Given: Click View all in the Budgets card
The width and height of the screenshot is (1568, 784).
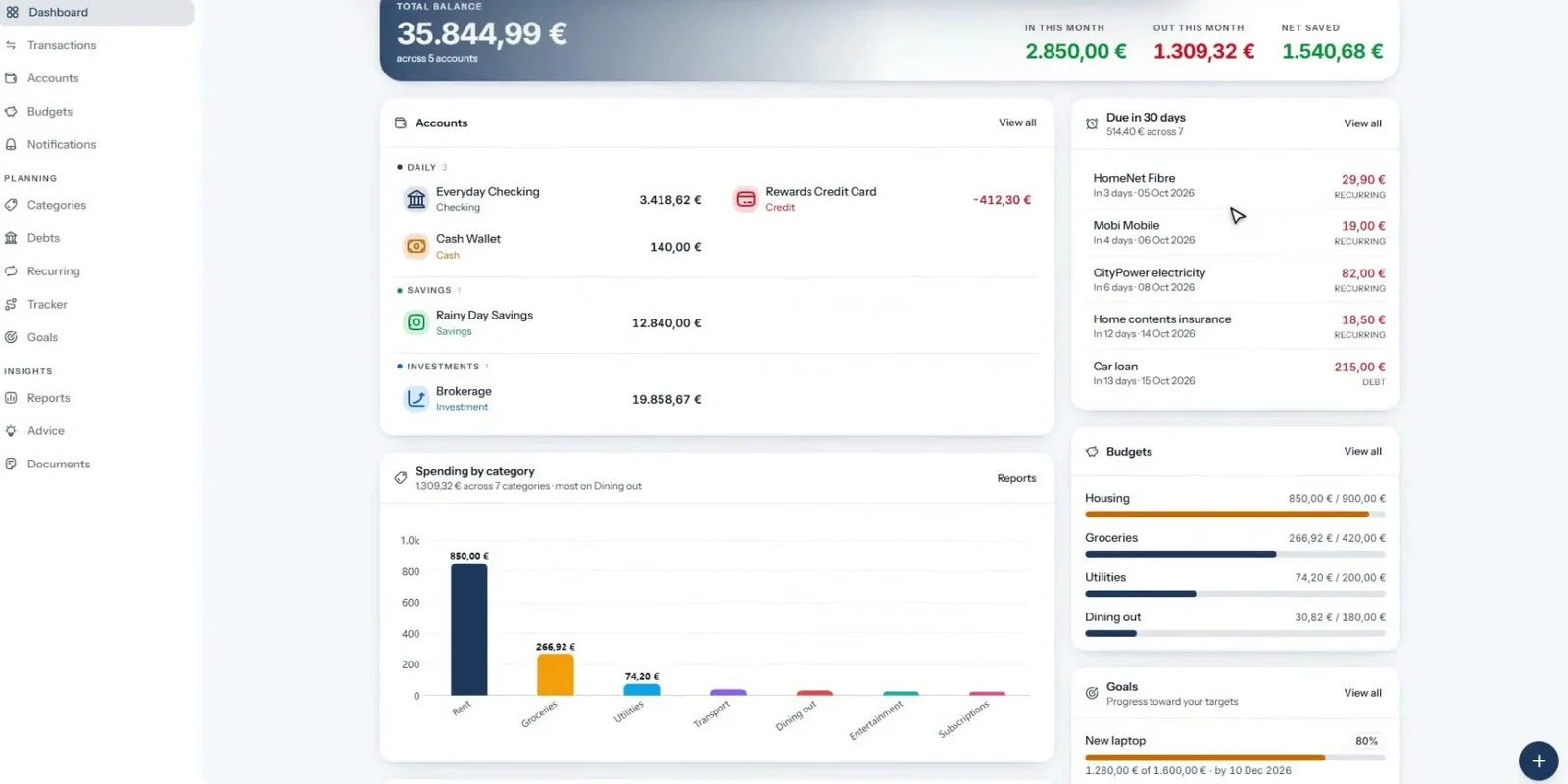Looking at the screenshot, I should click(x=1362, y=451).
